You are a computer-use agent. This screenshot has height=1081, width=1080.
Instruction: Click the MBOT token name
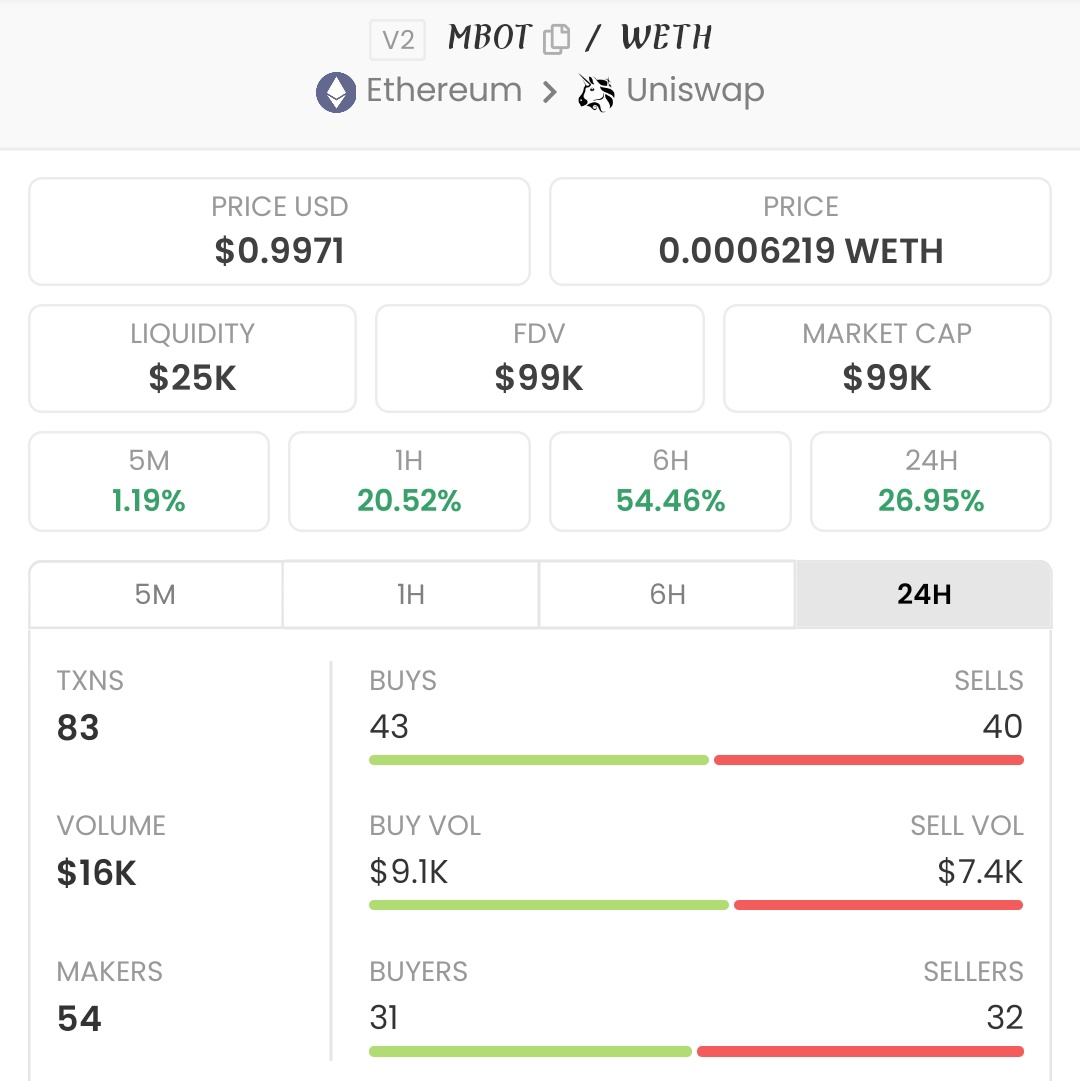[489, 38]
